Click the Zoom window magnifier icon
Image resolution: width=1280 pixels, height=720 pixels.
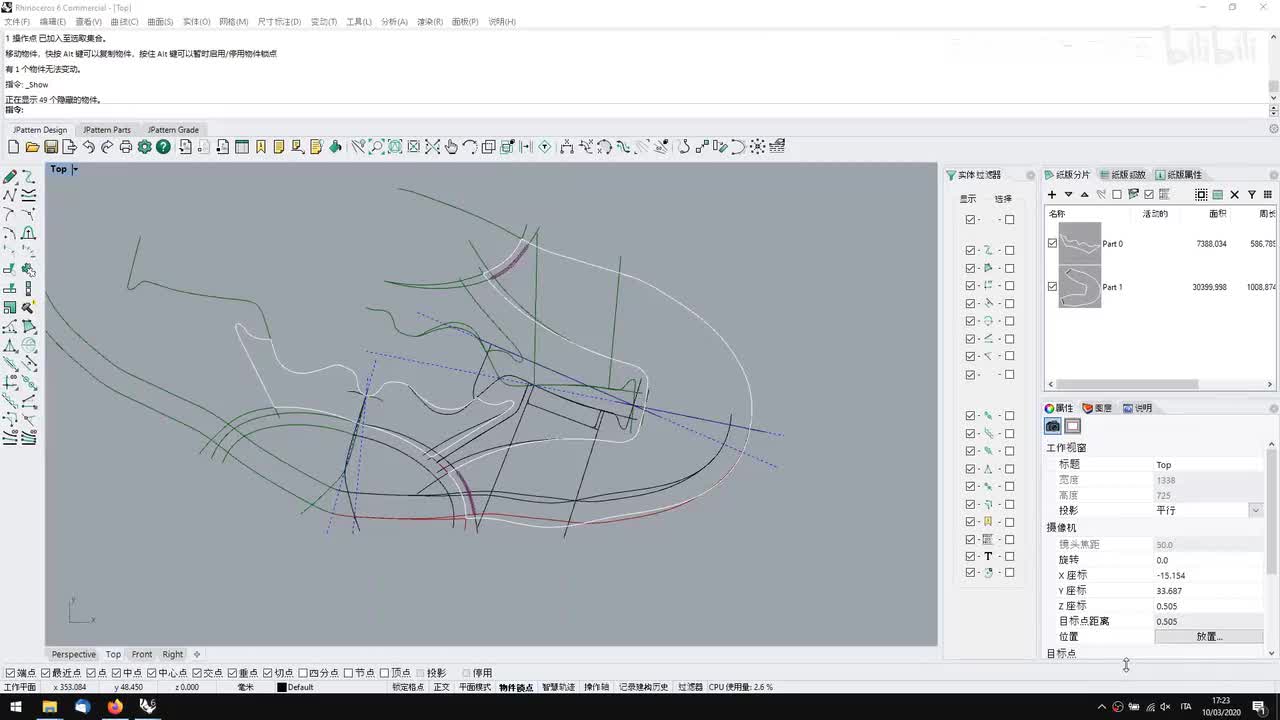[376, 147]
